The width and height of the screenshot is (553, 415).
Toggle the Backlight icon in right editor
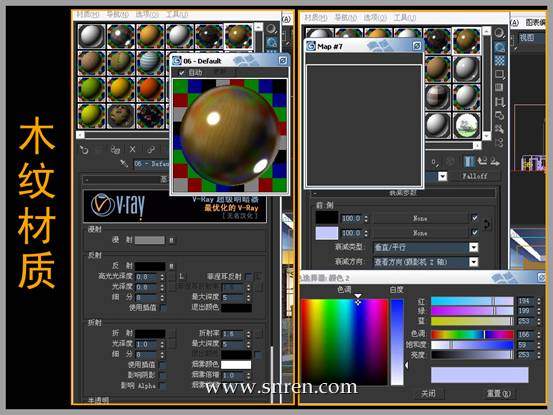point(499,47)
